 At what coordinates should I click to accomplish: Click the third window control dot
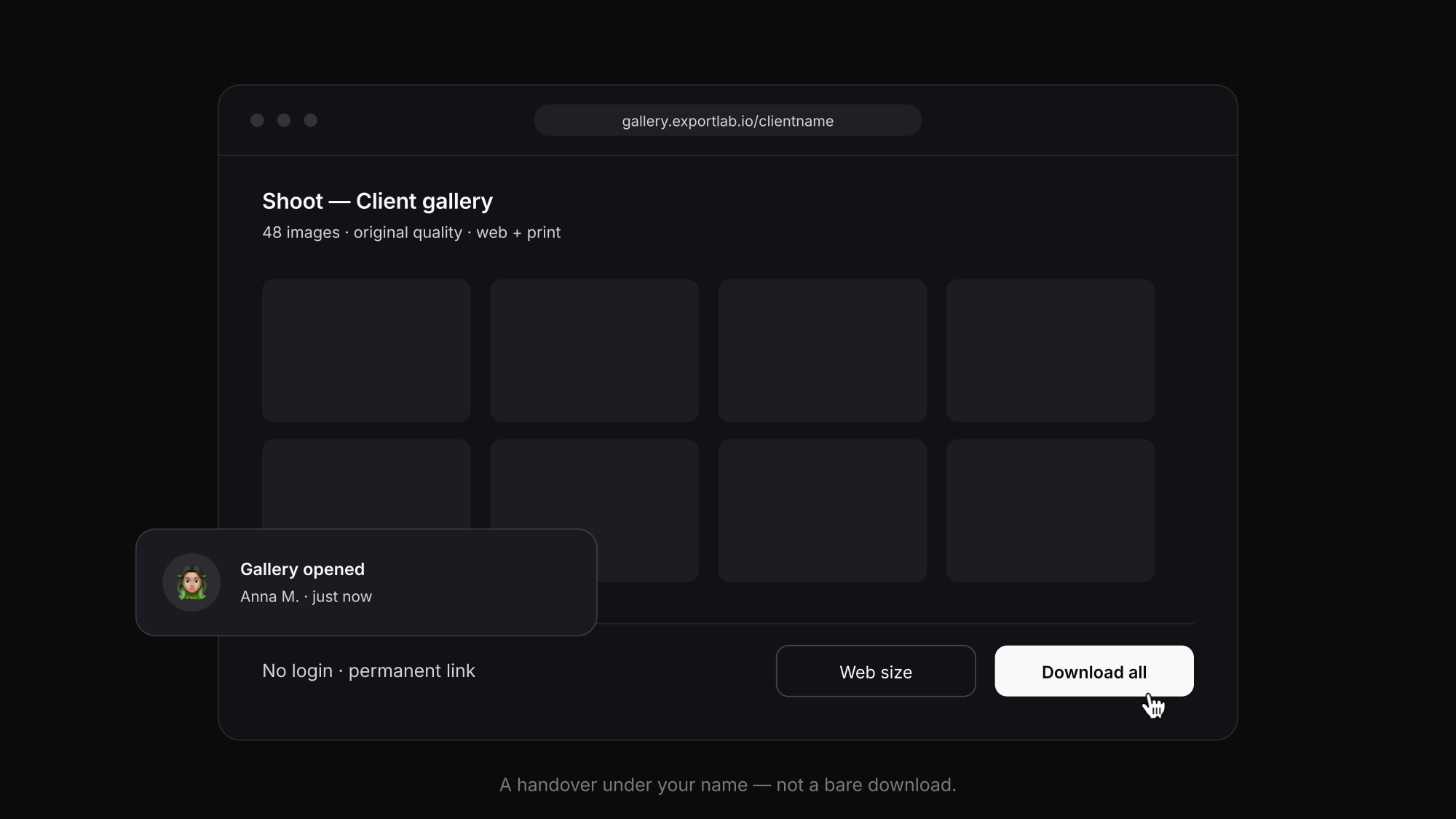311,120
